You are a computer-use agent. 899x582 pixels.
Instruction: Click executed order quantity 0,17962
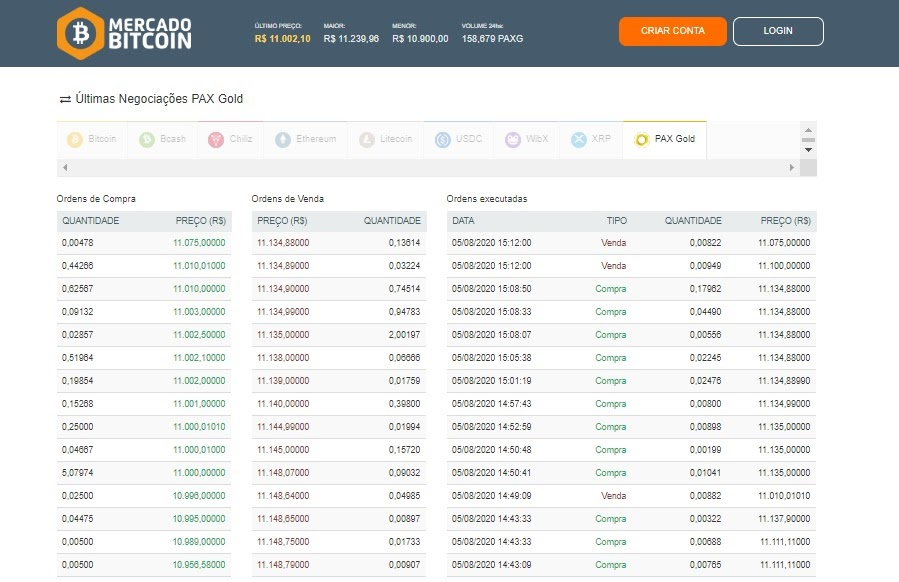point(705,289)
